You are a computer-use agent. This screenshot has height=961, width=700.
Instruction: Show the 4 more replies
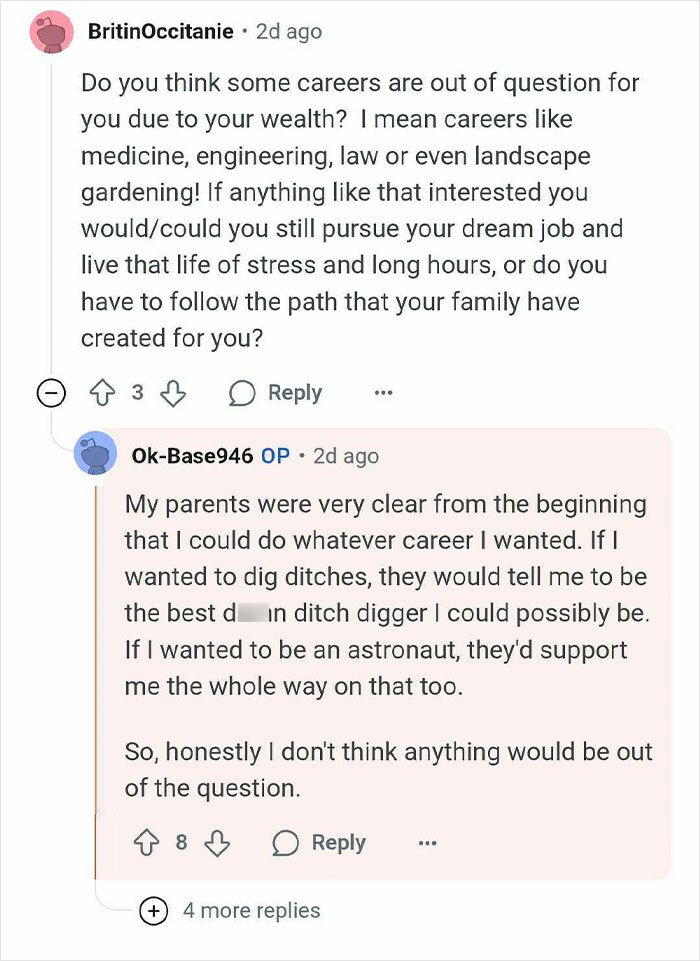point(251,911)
